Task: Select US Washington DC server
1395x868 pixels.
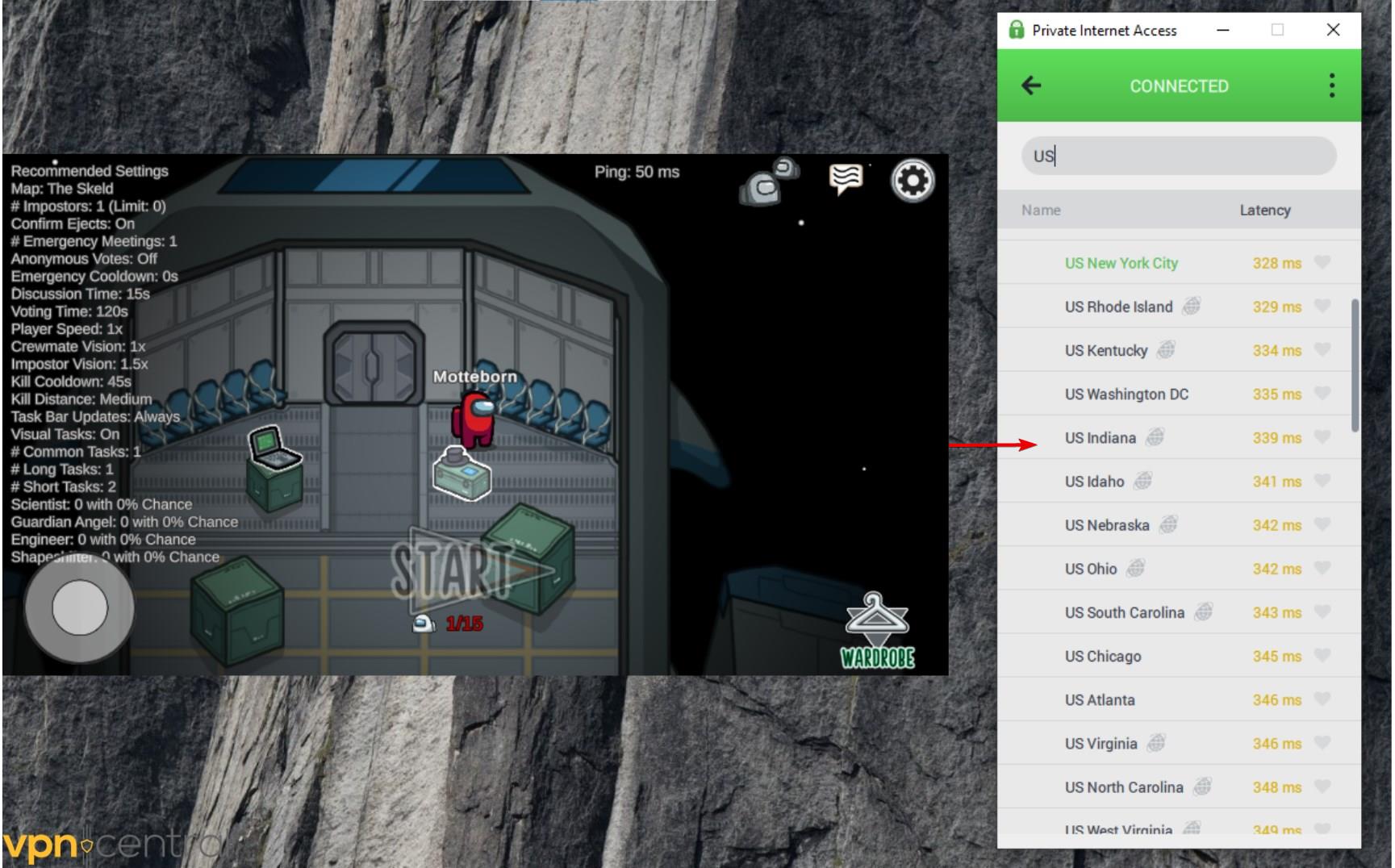Action: [1126, 394]
